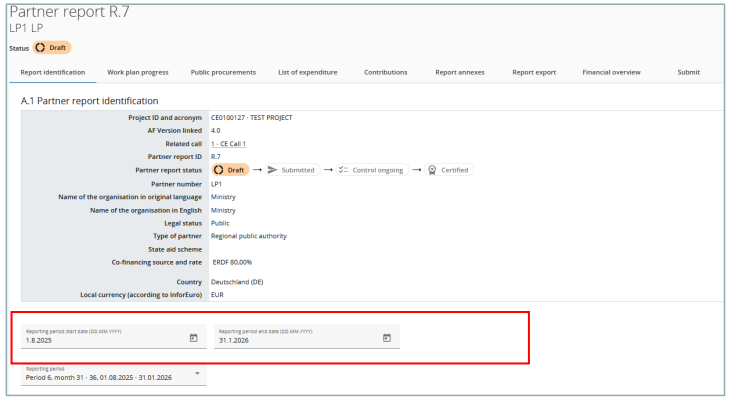Click the Submitted paper-plane icon

coord(272,170)
